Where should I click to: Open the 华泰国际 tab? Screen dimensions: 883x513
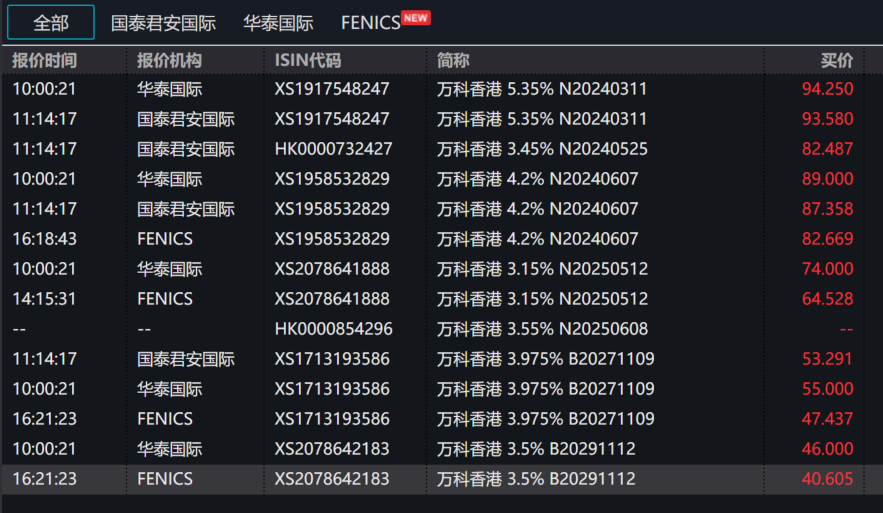pyautogui.click(x=278, y=22)
